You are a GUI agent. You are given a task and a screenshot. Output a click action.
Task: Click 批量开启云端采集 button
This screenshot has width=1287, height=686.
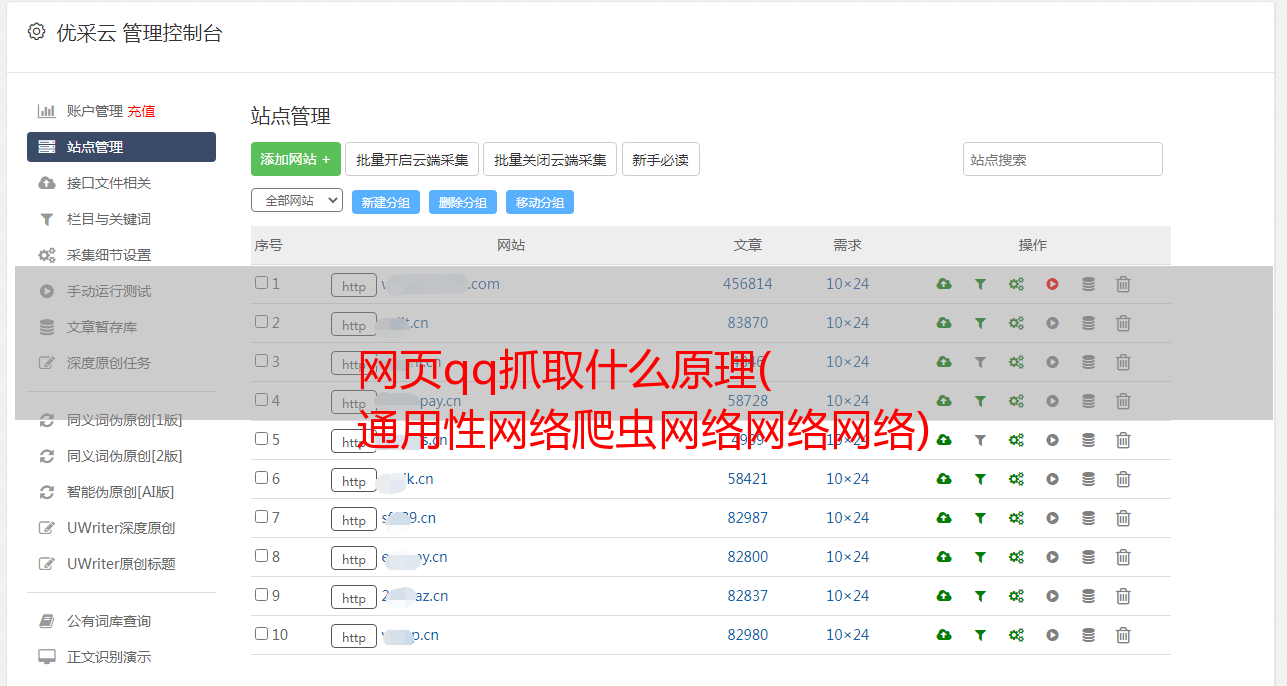pyautogui.click(x=412, y=159)
